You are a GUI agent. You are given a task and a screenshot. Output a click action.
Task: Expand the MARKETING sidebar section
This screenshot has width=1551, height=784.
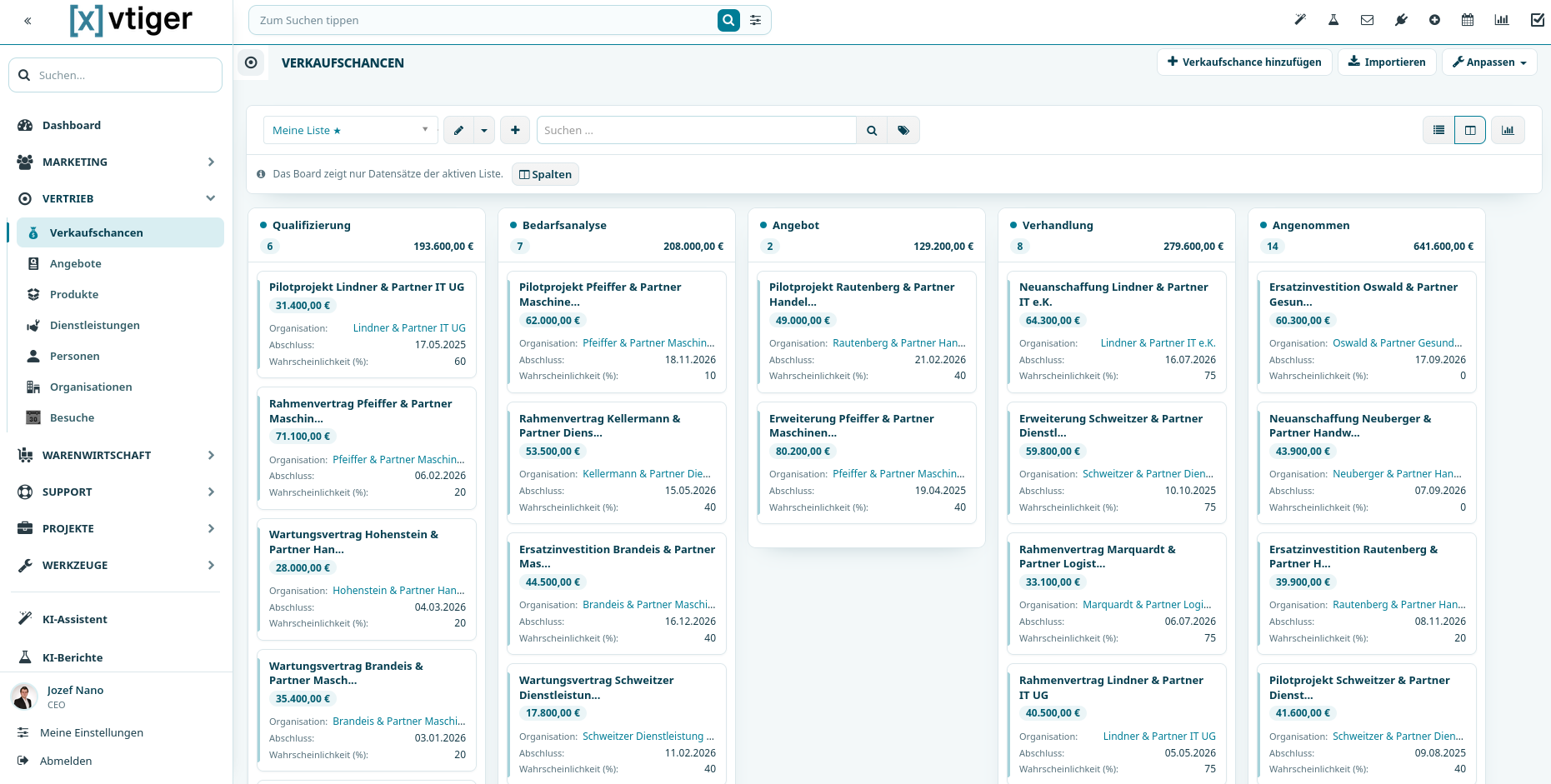[x=117, y=162]
